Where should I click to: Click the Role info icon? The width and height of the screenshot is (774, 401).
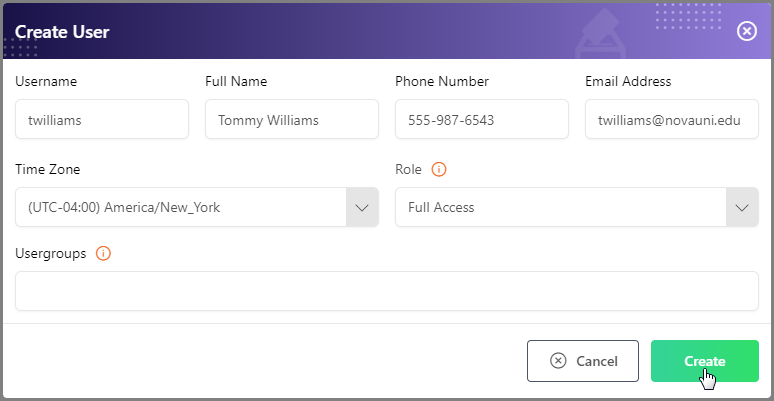point(439,169)
